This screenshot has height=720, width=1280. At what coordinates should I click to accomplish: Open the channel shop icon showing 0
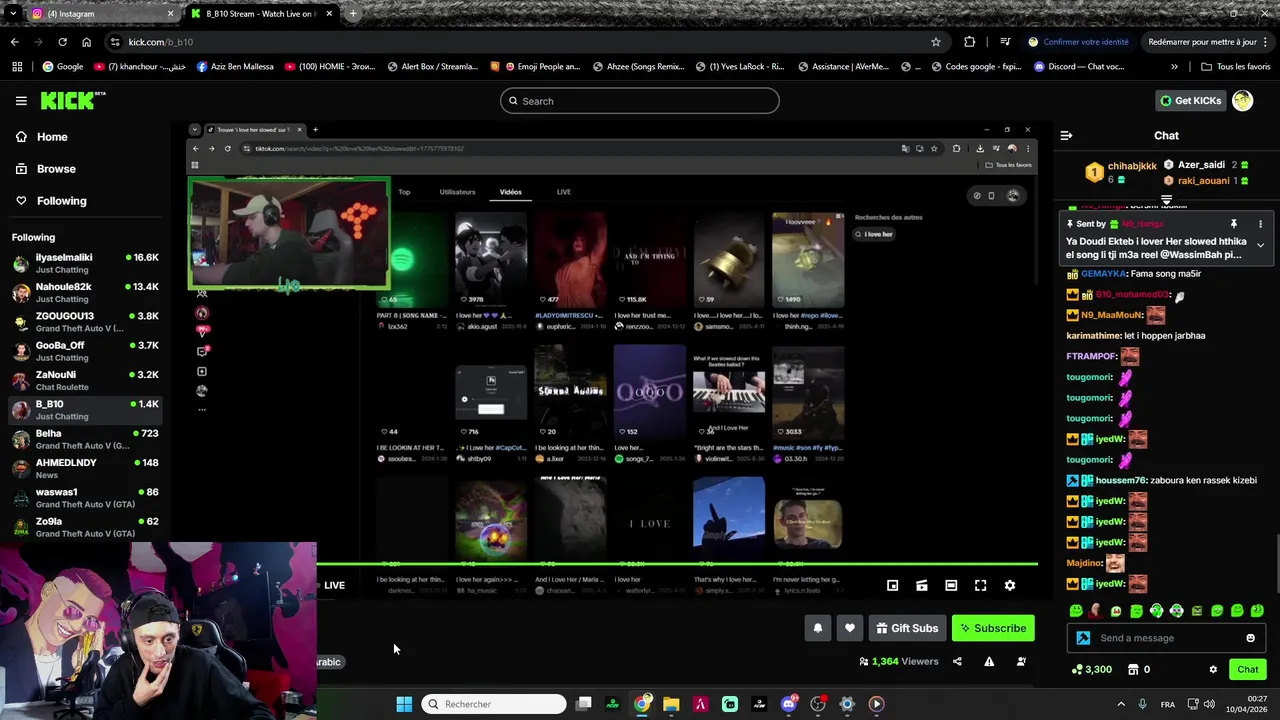coord(1139,670)
